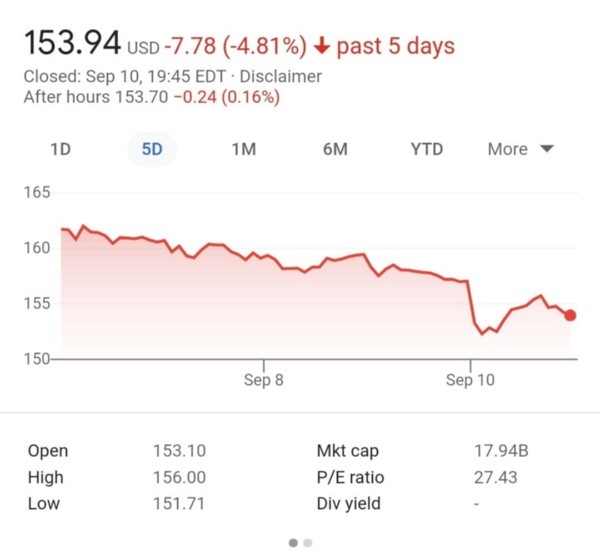
Task: Select the second light pagination dot
Action: coord(308,543)
